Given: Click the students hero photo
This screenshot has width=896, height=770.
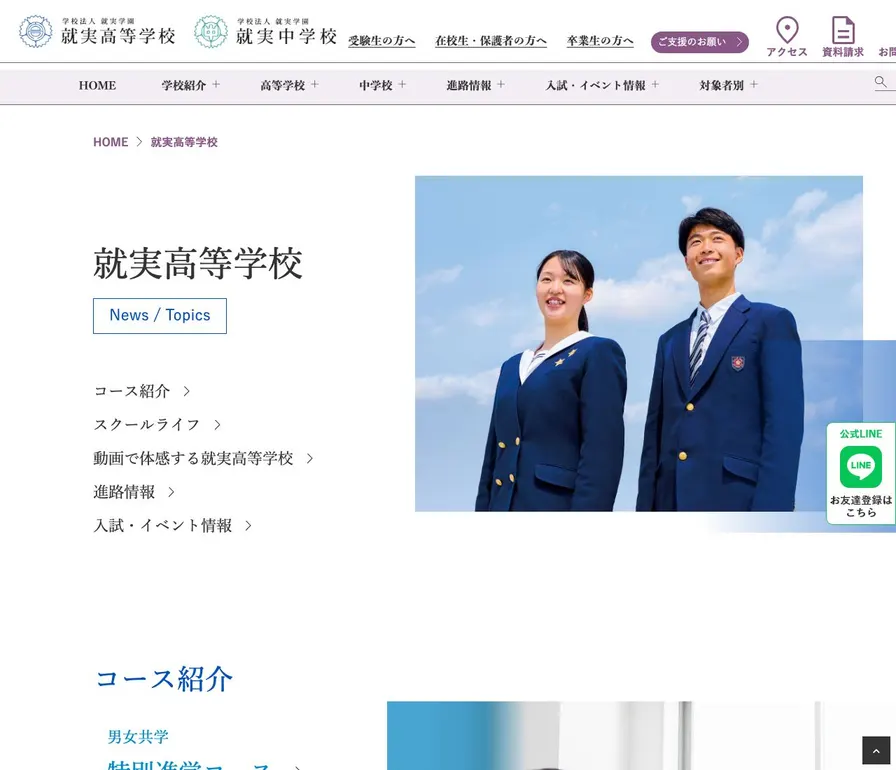Looking at the screenshot, I should click(639, 344).
